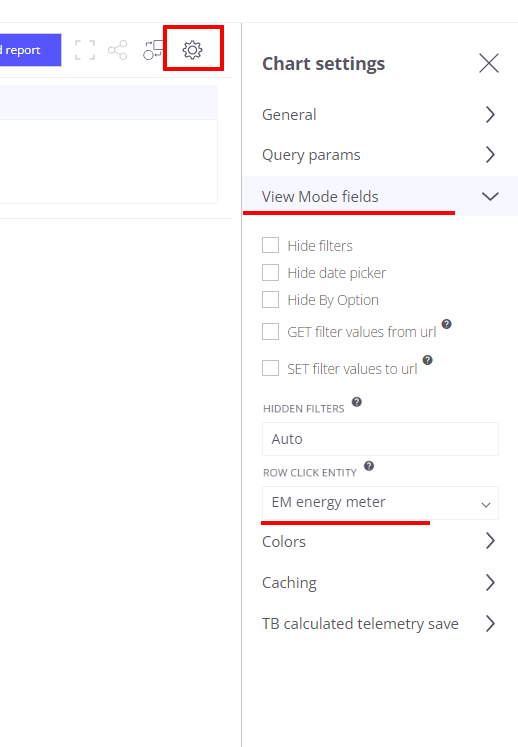Click the Hidden Filters Auto input field
The height and width of the screenshot is (747, 518).
380,439
